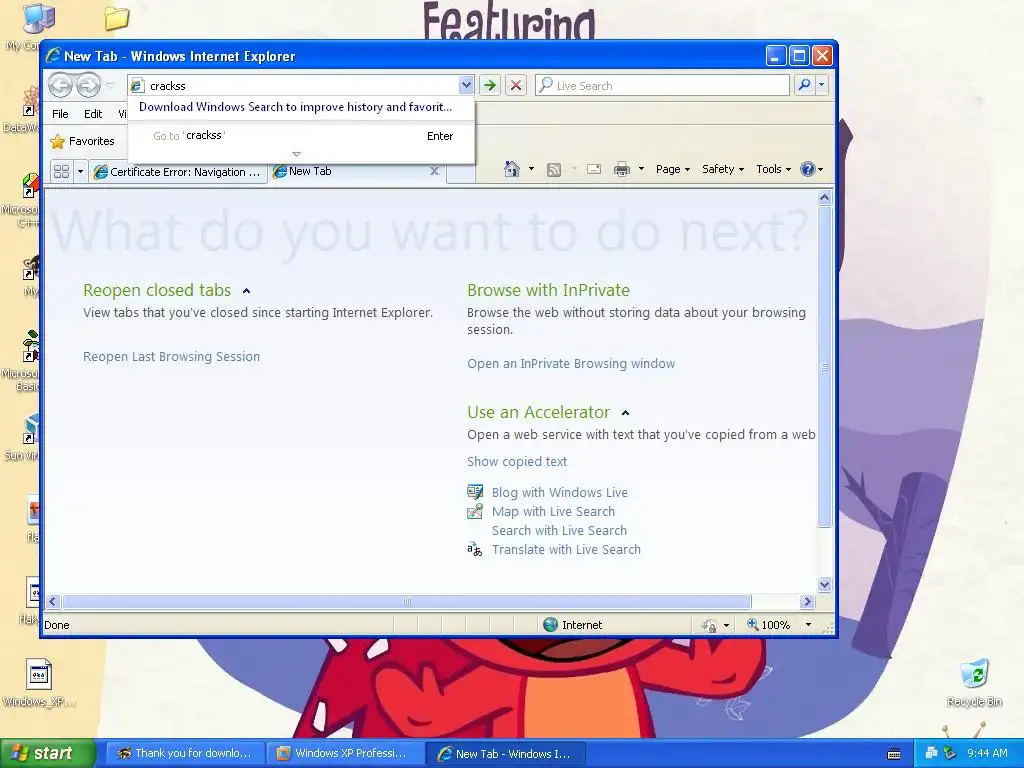Select Go to 'crackss' suggestion
Image resolution: width=1024 pixels, height=768 pixels.
pyautogui.click(x=301, y=136)
